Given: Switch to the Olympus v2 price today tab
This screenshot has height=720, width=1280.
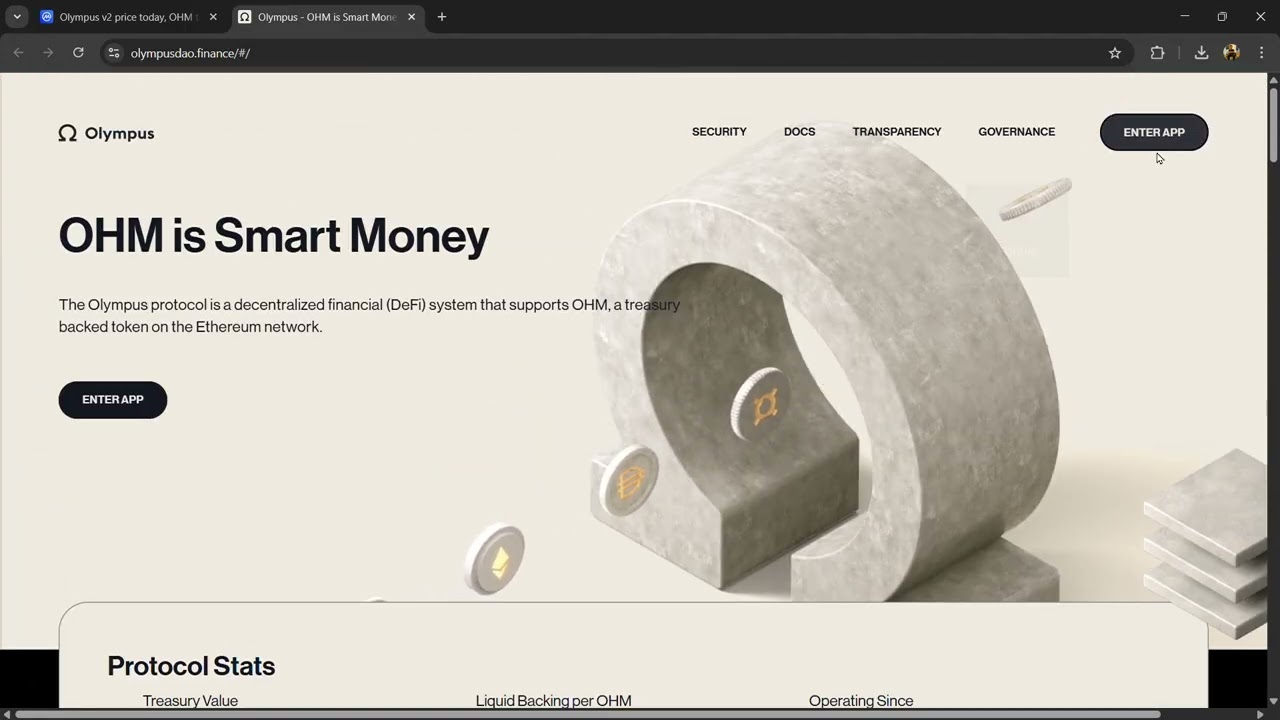Looking at the screenshot, I should tap(128, 17).
